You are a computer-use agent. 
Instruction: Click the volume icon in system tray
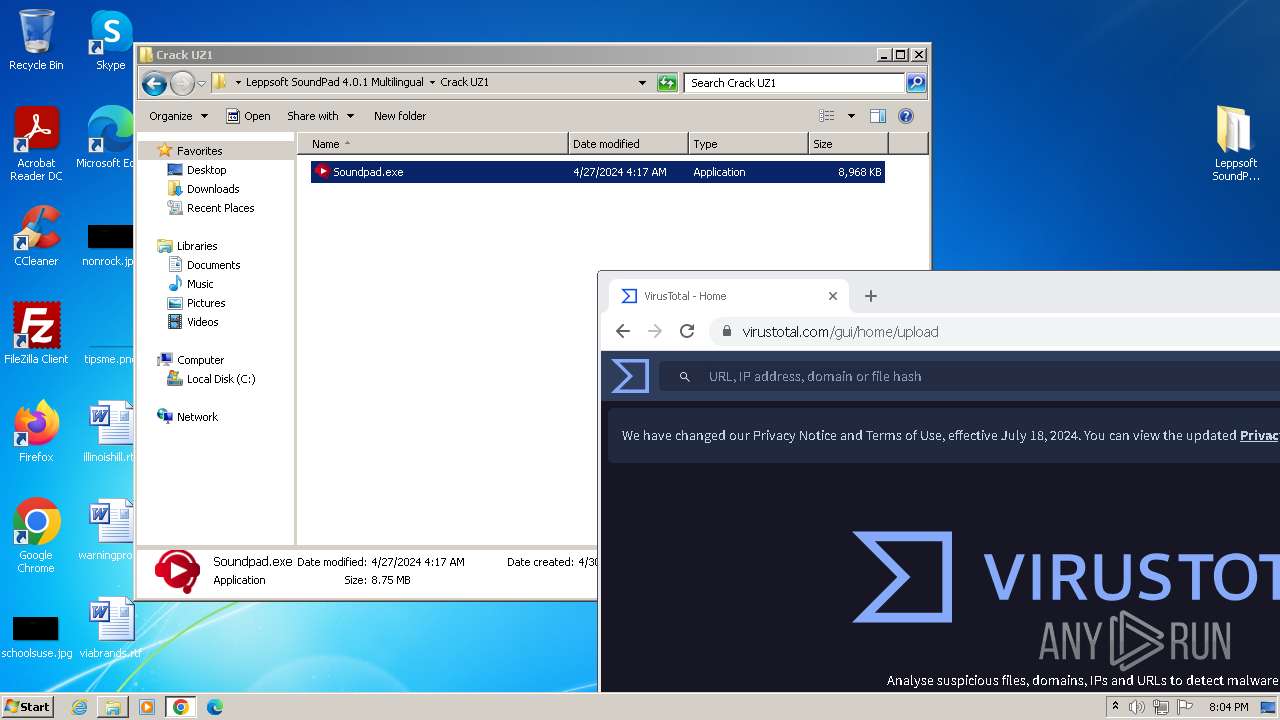click(x=1137, y=707)
